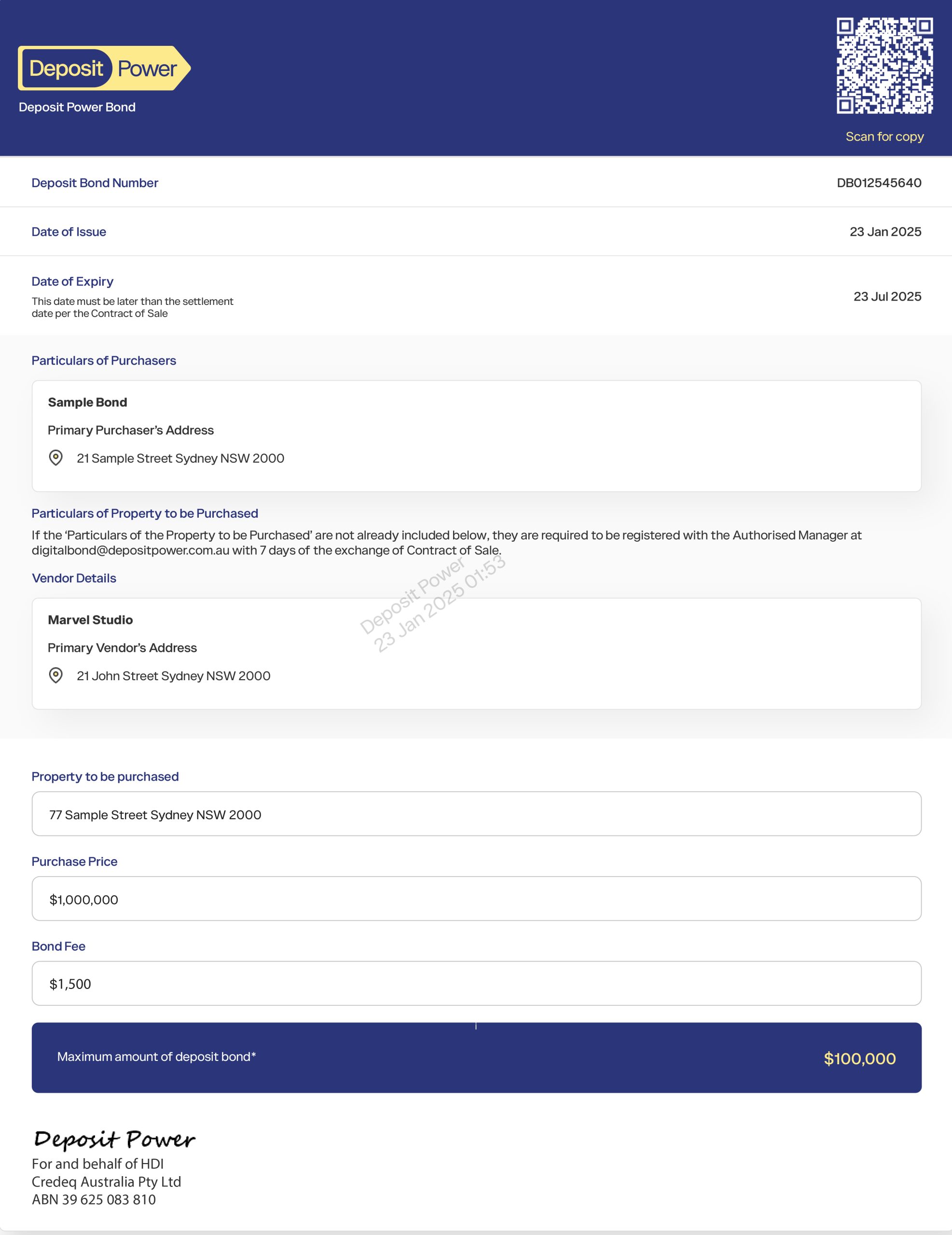Click the Property to be purchased field
Viewport: 952px width, 1235px height.
476,814
